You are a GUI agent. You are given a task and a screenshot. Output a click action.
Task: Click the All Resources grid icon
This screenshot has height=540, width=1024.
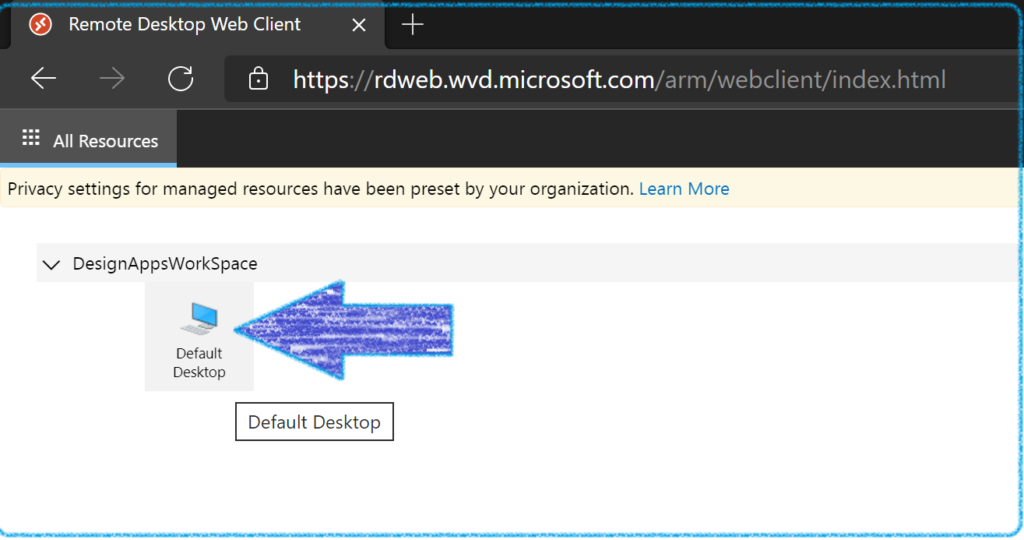(31, 138)
